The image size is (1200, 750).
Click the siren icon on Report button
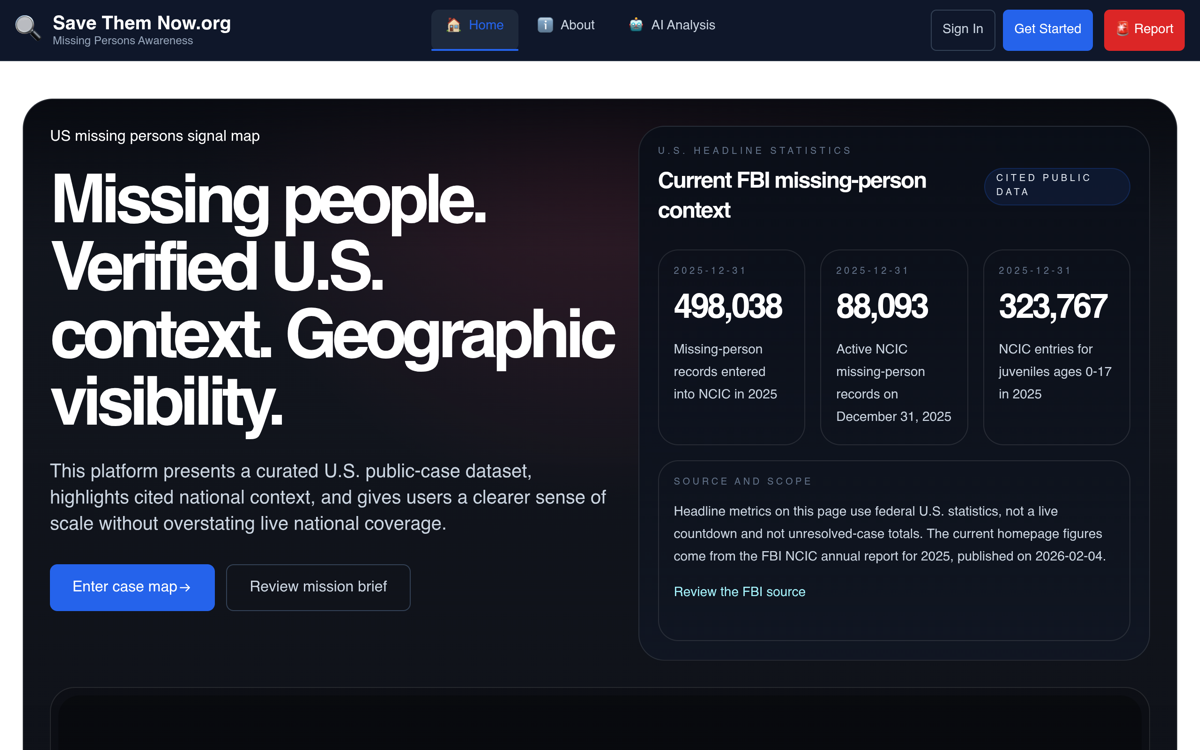tap(1122, 29)
